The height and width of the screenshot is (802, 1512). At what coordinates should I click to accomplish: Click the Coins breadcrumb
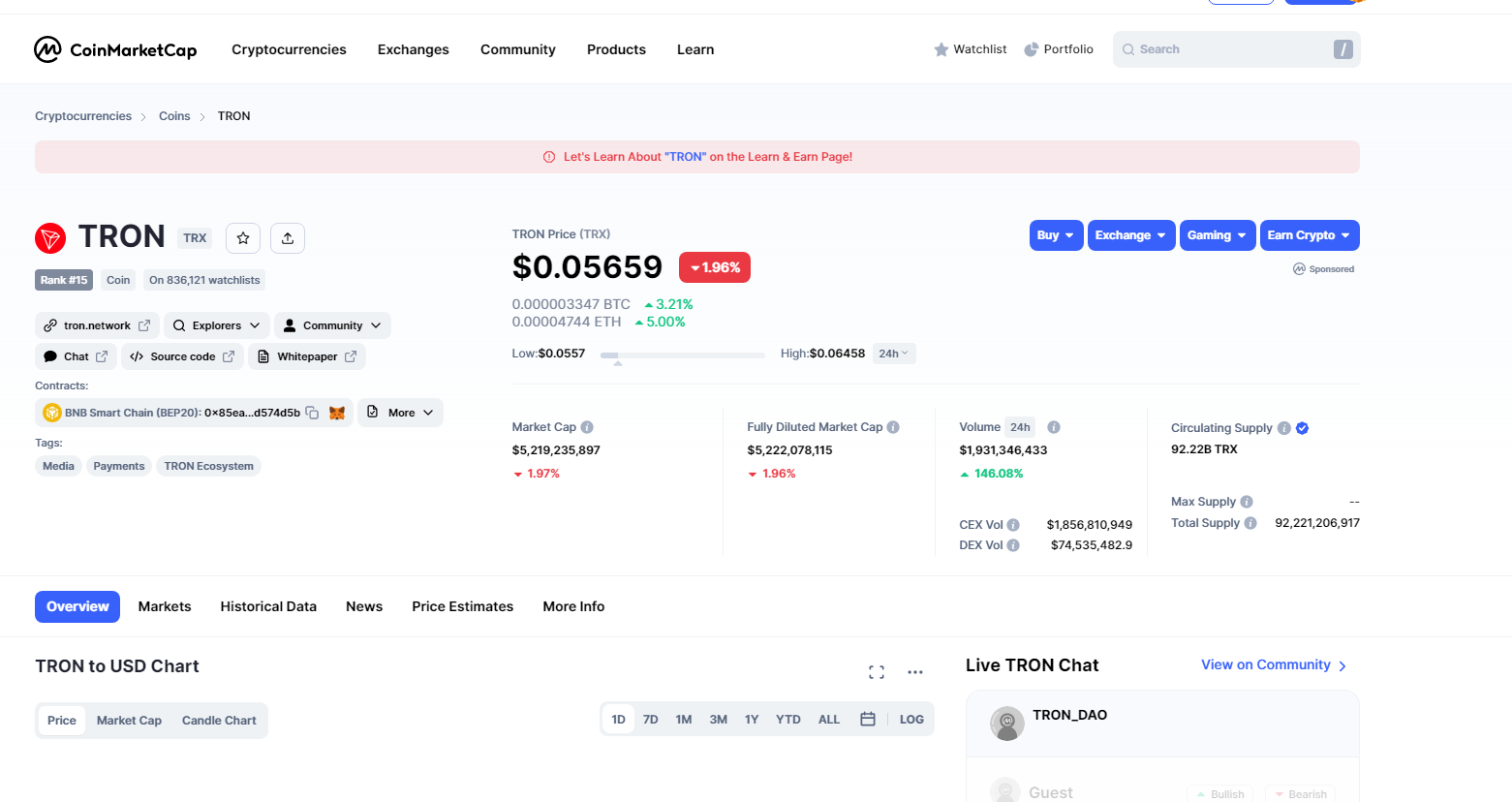174,116
